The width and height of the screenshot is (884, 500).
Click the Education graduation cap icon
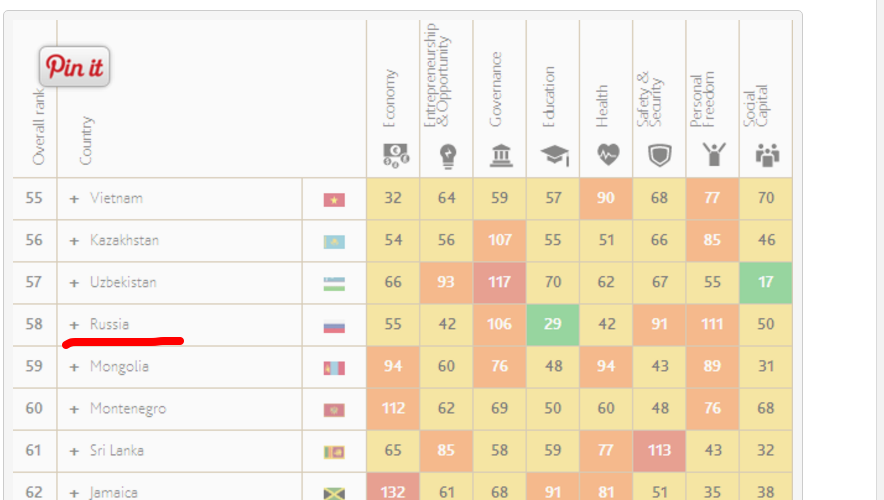pyautogui.click(x=555, y=154)
